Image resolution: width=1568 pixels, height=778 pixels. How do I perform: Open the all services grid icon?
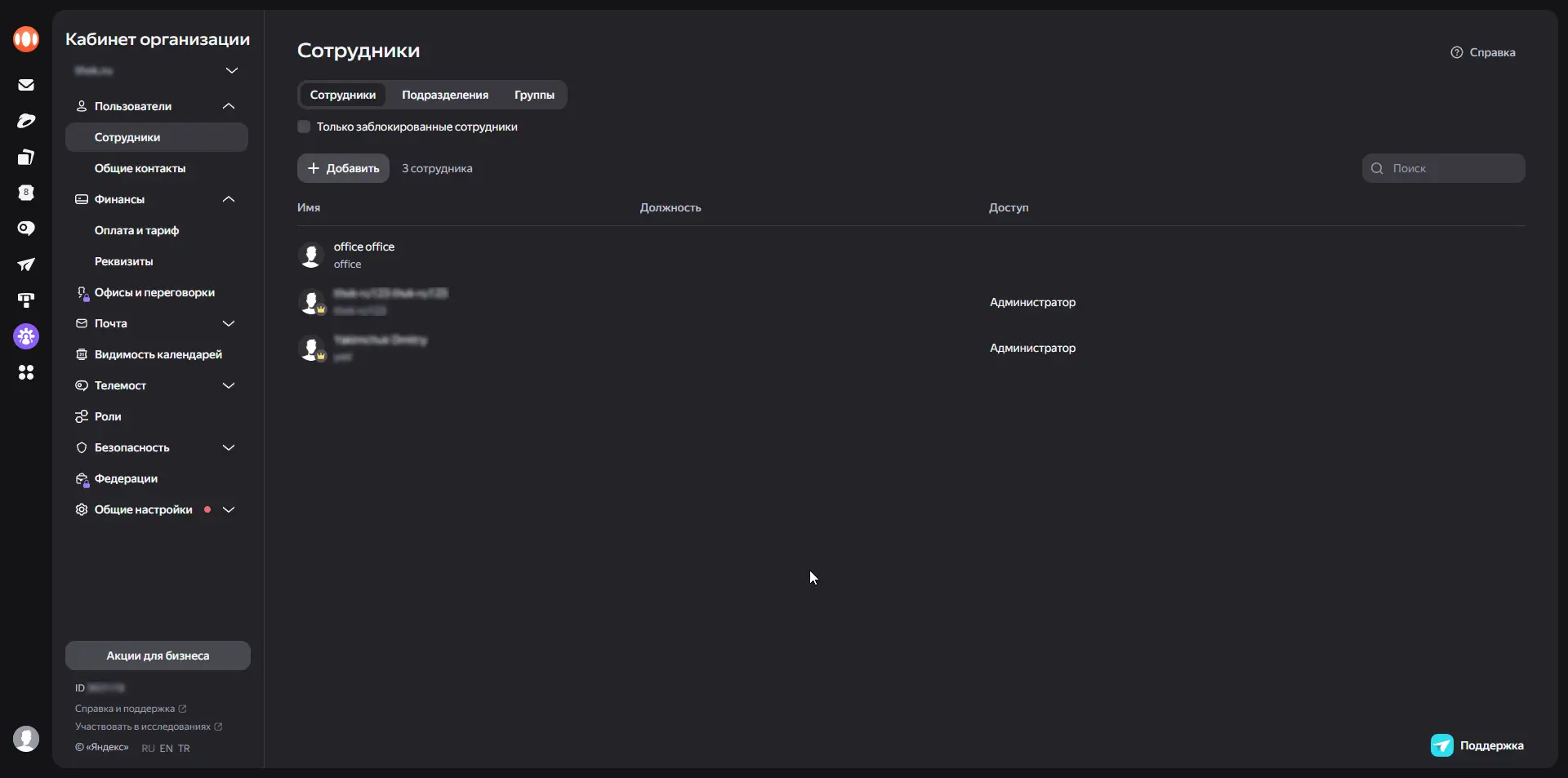click(26, 372)
